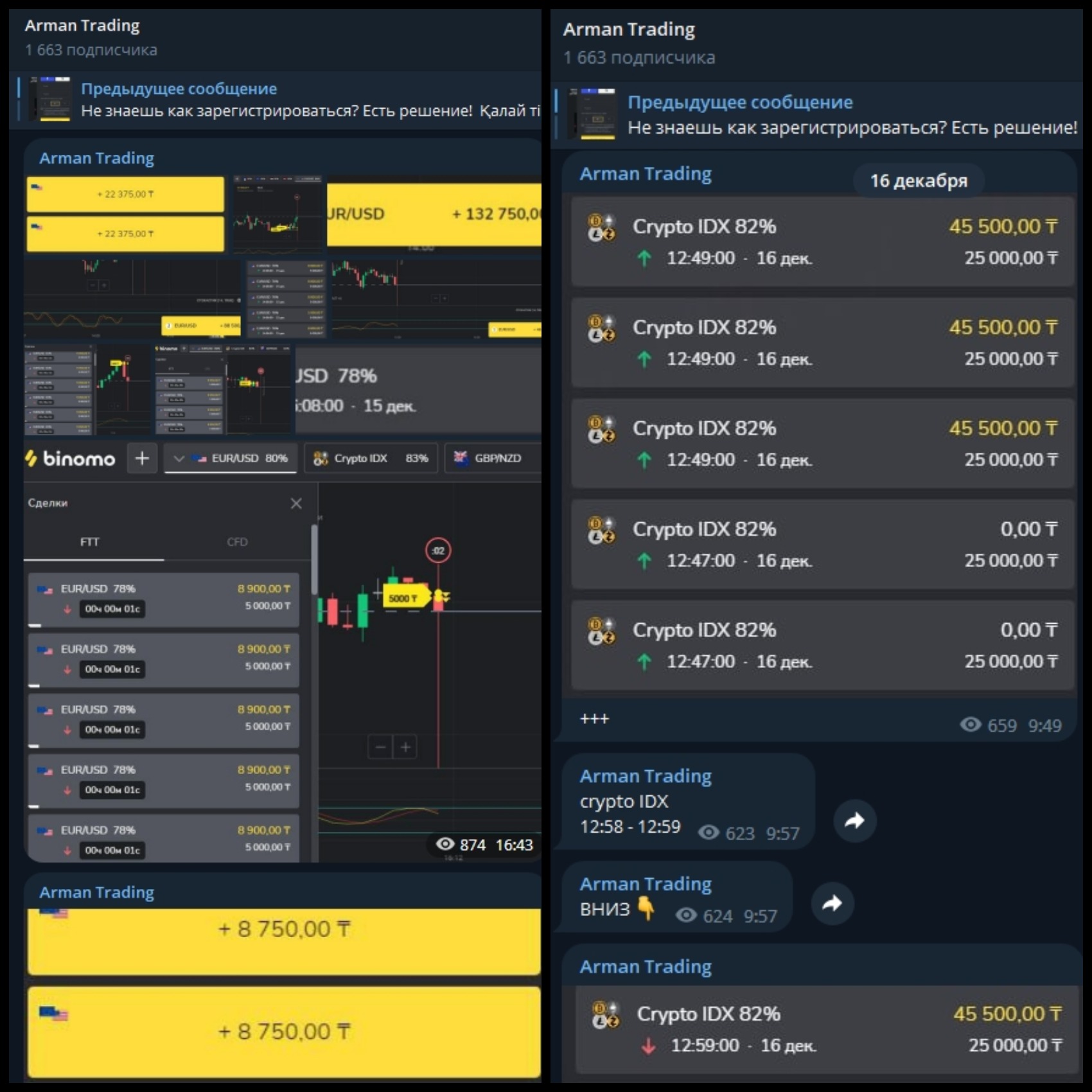Image resolution: width=1092 pixels, height=1092 pixels.
Task: Click the '+++' message caption
Action: point(594,719)
